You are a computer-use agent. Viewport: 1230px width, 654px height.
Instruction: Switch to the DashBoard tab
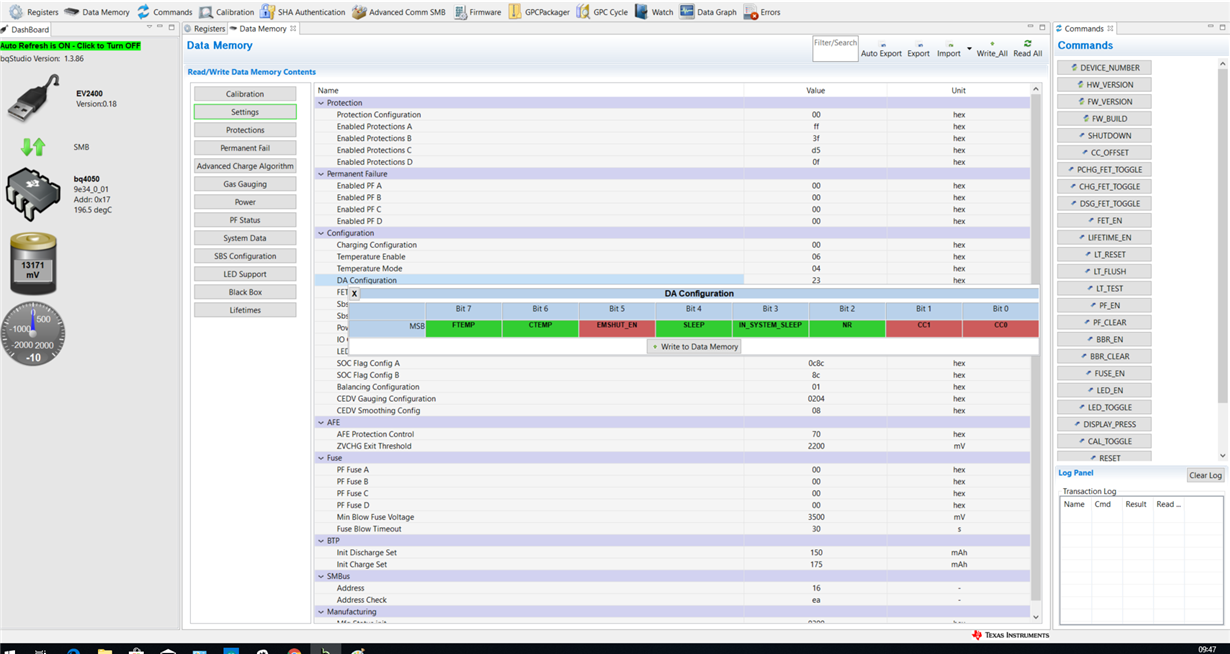29,30
